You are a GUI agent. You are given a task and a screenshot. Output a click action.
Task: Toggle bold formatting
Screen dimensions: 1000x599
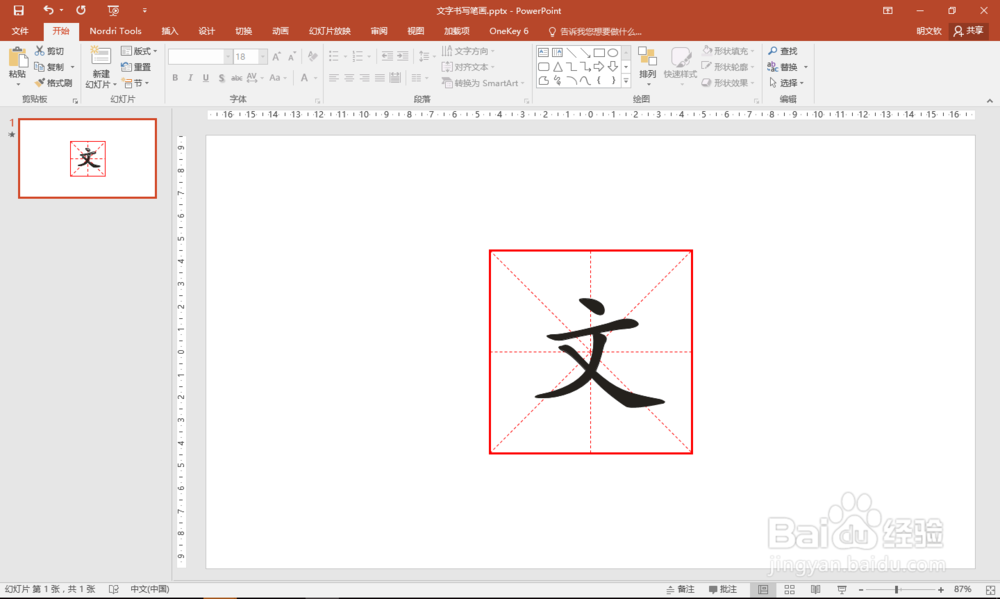coord(175,78)
